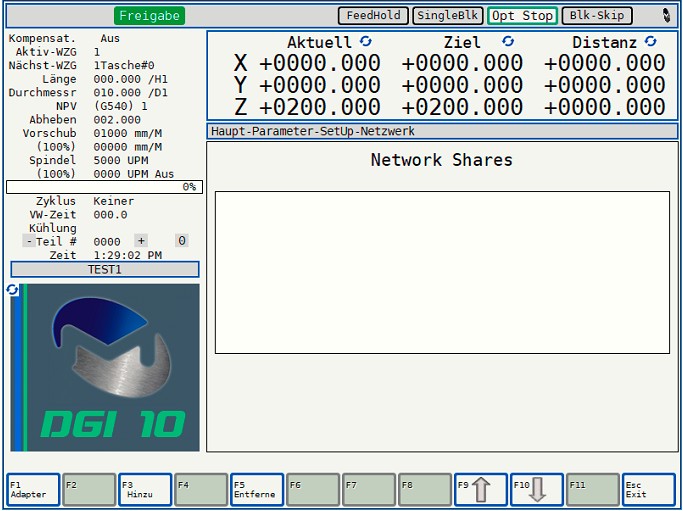Increase part count with plus button

[x=141, y=240]
